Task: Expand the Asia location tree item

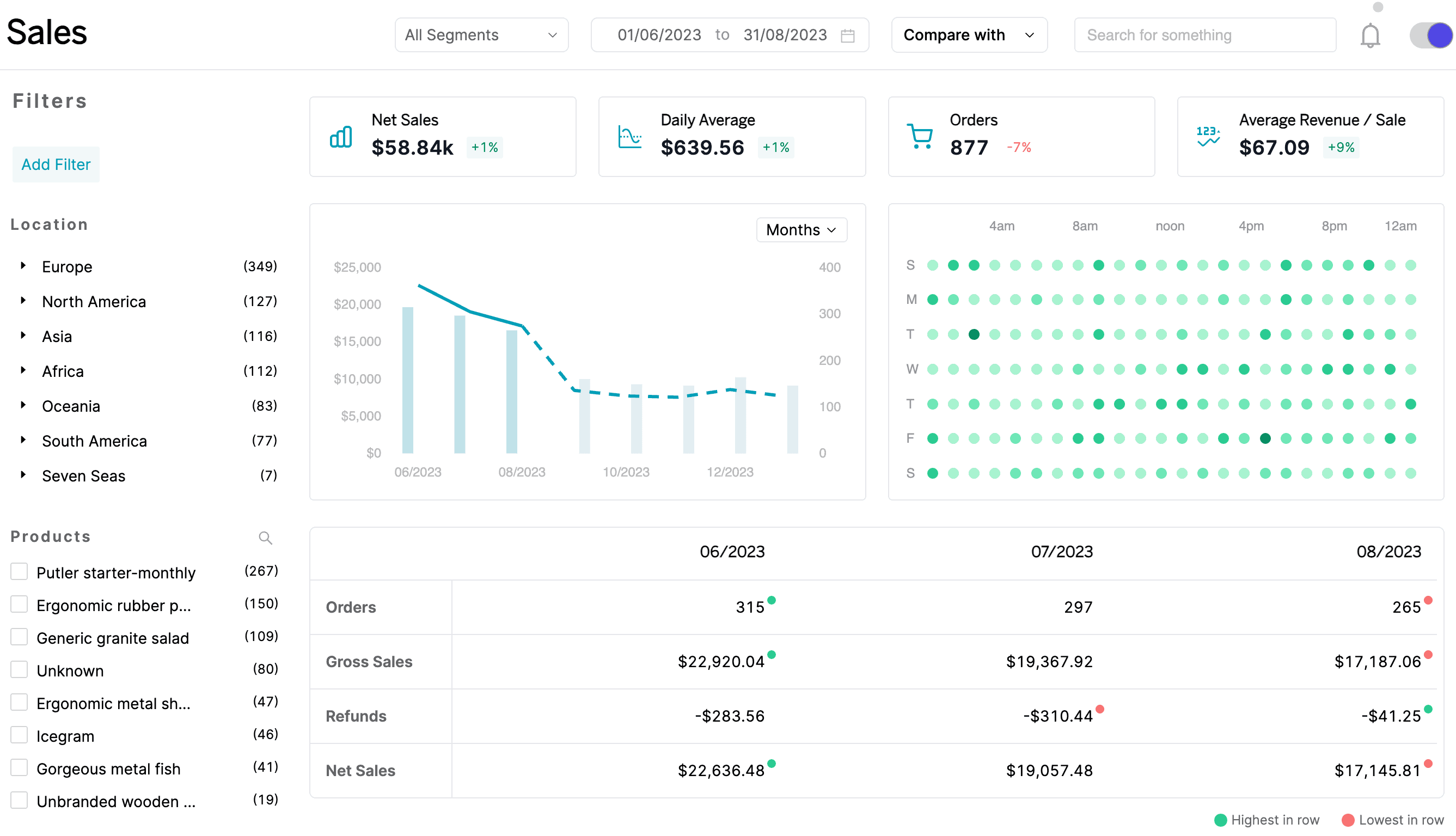Action: pos(22,335)
